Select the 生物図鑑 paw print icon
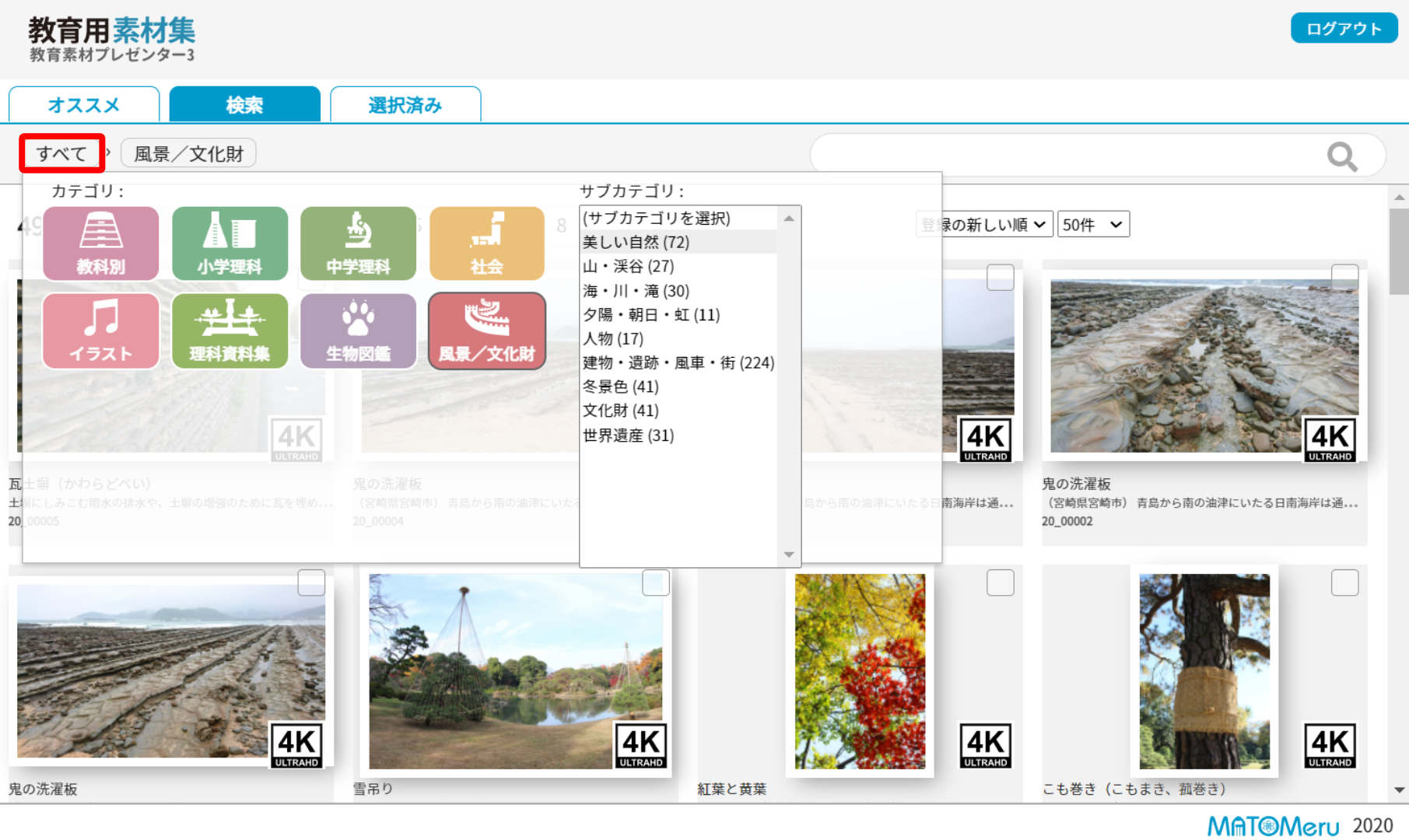 (358, 331)
